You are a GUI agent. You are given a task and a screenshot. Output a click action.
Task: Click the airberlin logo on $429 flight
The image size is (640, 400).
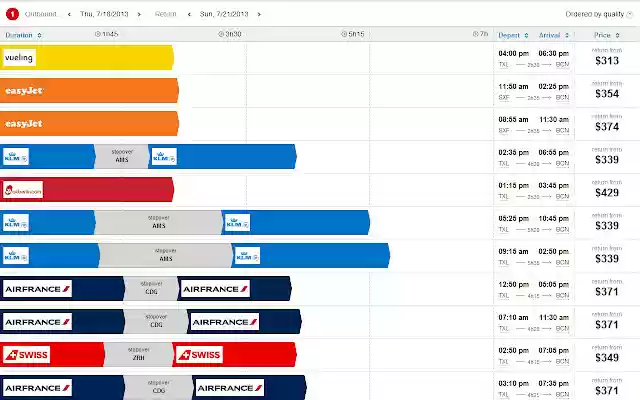tap(23, 190)
